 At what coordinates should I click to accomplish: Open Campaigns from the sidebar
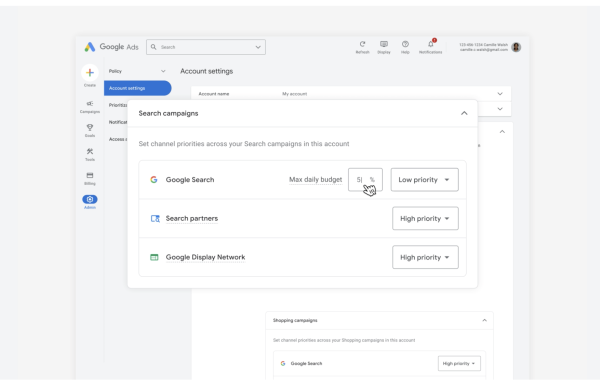pyautogui.click(x=90, y=107)
